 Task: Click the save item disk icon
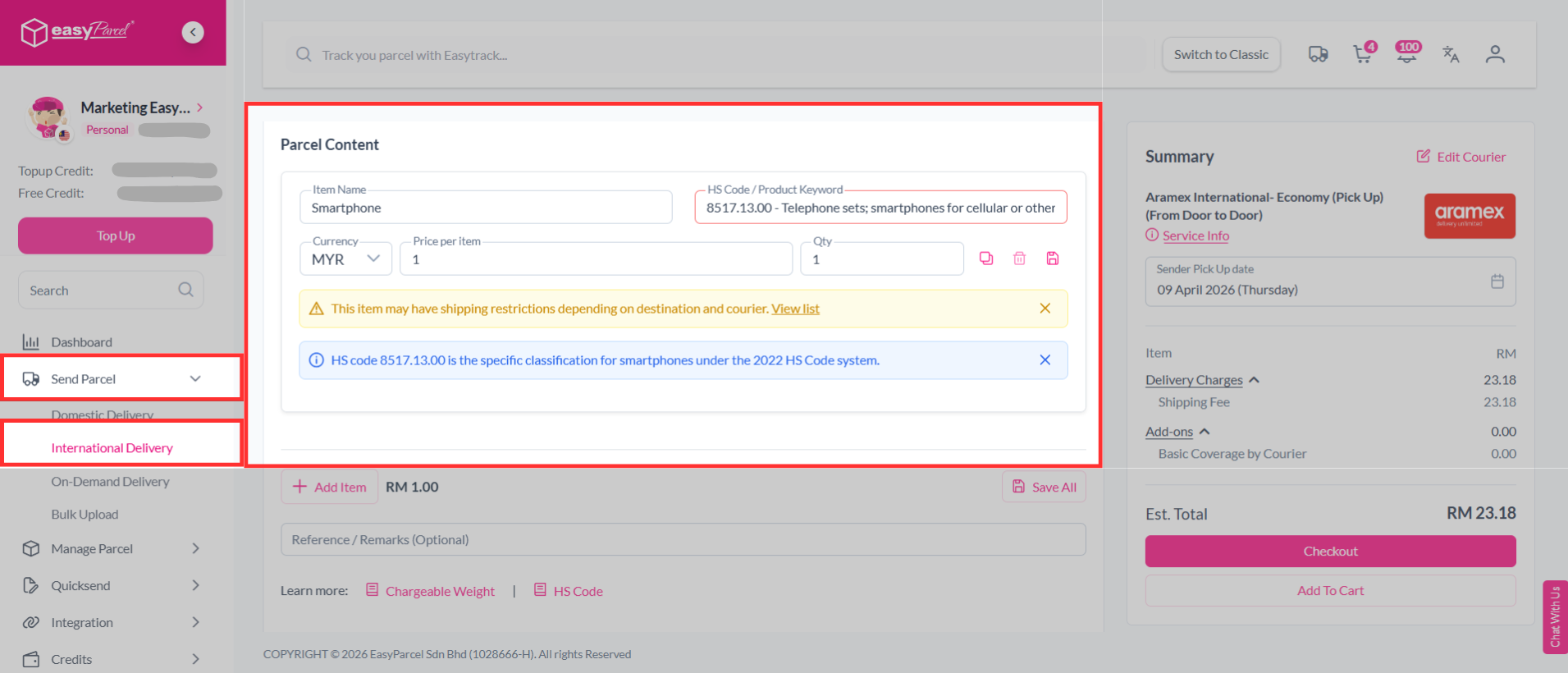[1053, 259]
